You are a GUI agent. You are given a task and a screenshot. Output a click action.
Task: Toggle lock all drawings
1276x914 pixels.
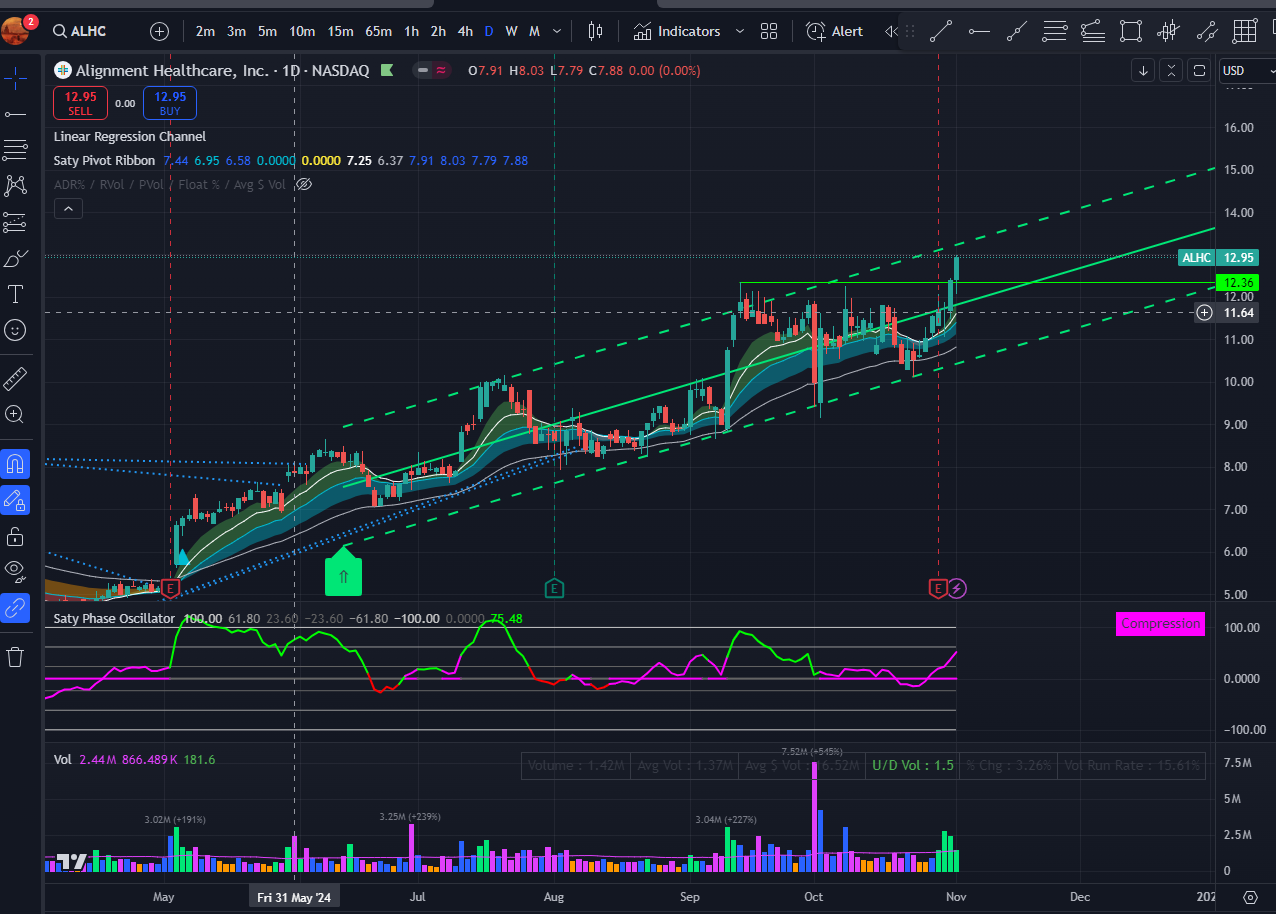14,536
